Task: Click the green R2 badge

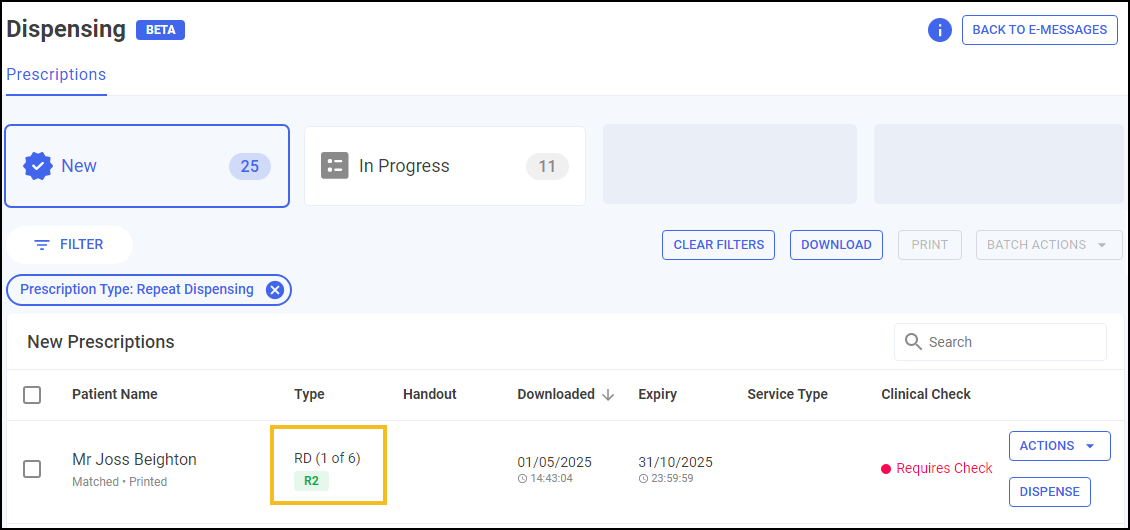Action: [311, 481]
